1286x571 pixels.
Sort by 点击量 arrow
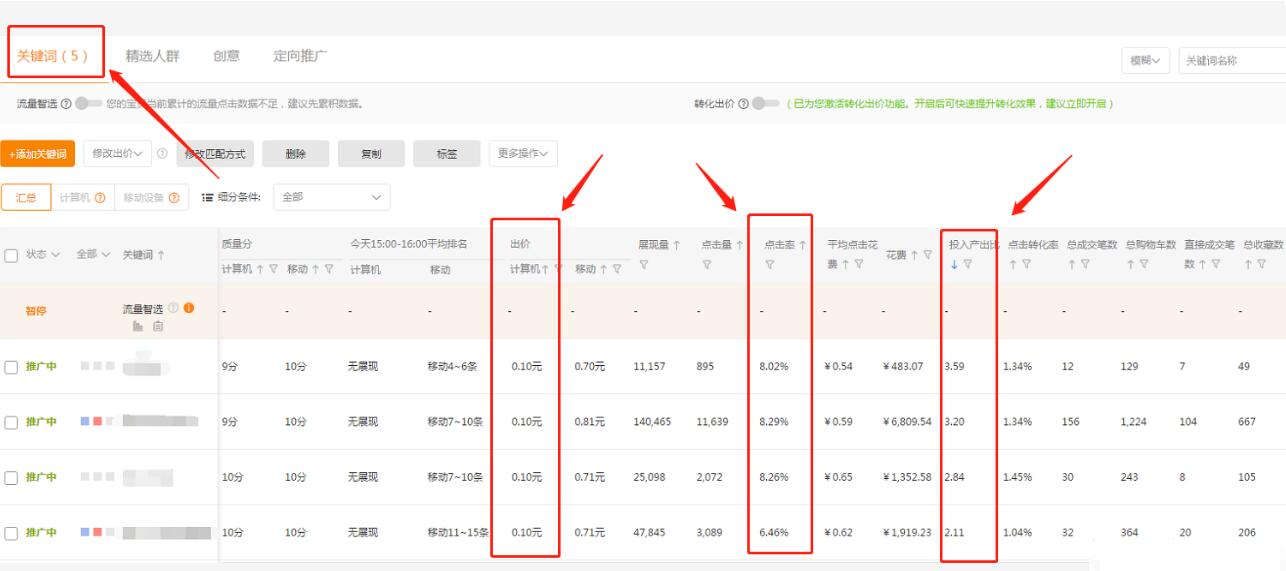coord(739,244)
